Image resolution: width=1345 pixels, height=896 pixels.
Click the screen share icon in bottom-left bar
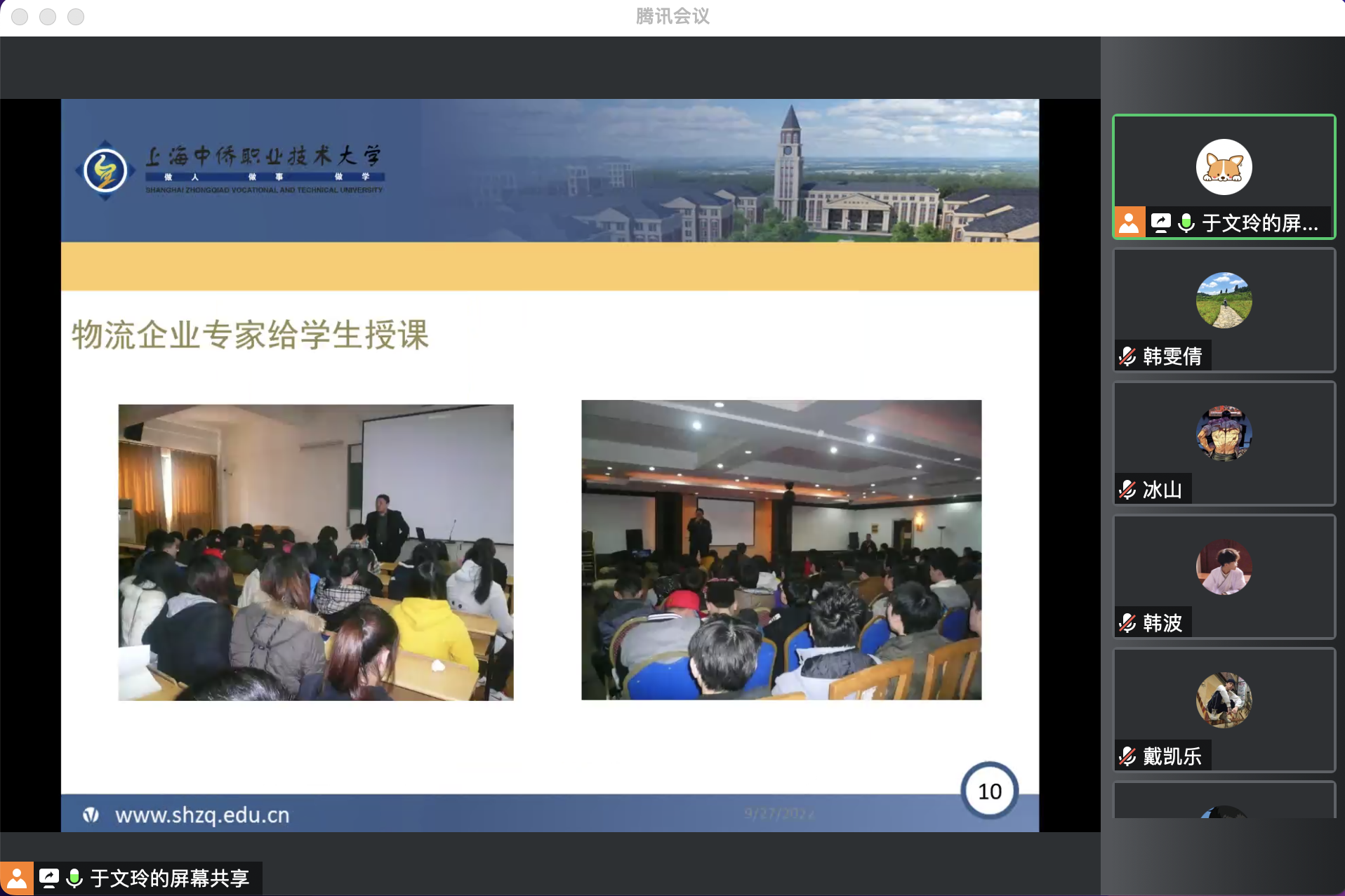pos(49,878)
